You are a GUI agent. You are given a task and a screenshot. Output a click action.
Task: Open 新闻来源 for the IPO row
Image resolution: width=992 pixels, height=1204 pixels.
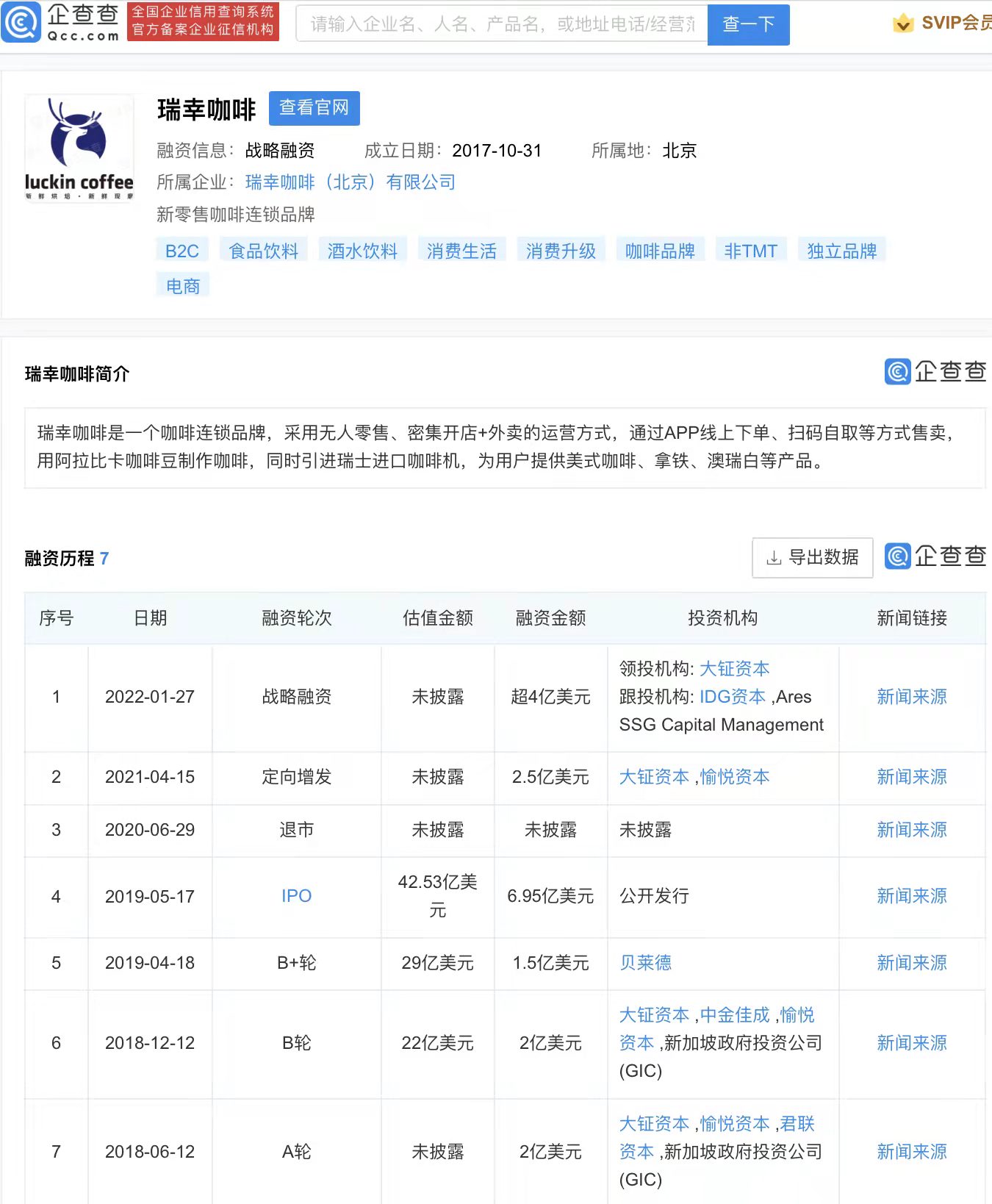click(x=912, y=896)
